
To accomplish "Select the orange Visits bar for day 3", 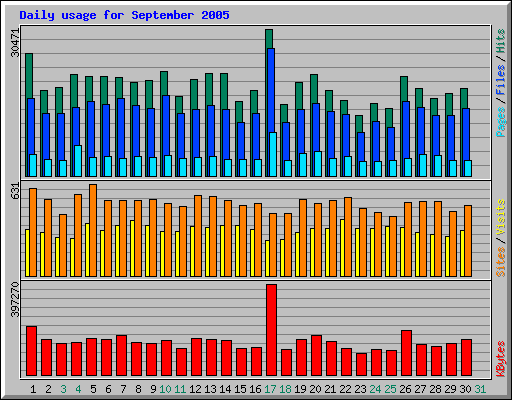I will [x=63, y=245].
